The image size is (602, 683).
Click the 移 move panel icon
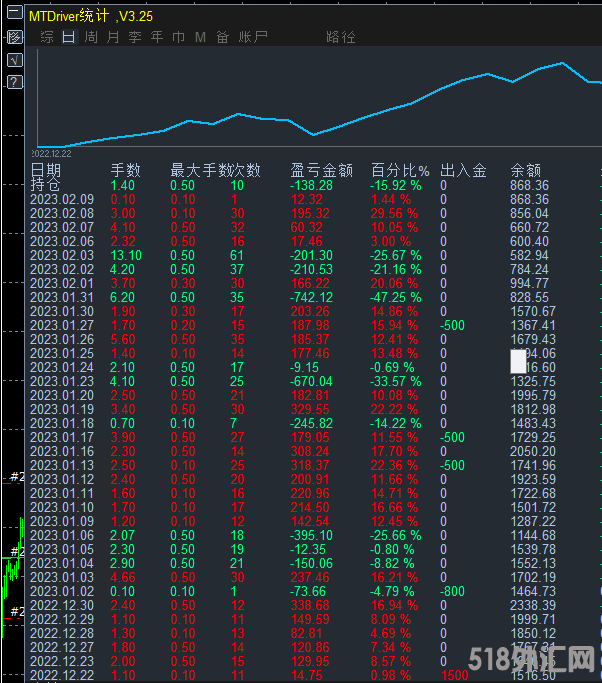pyautogui.click(x=14, y=38)
